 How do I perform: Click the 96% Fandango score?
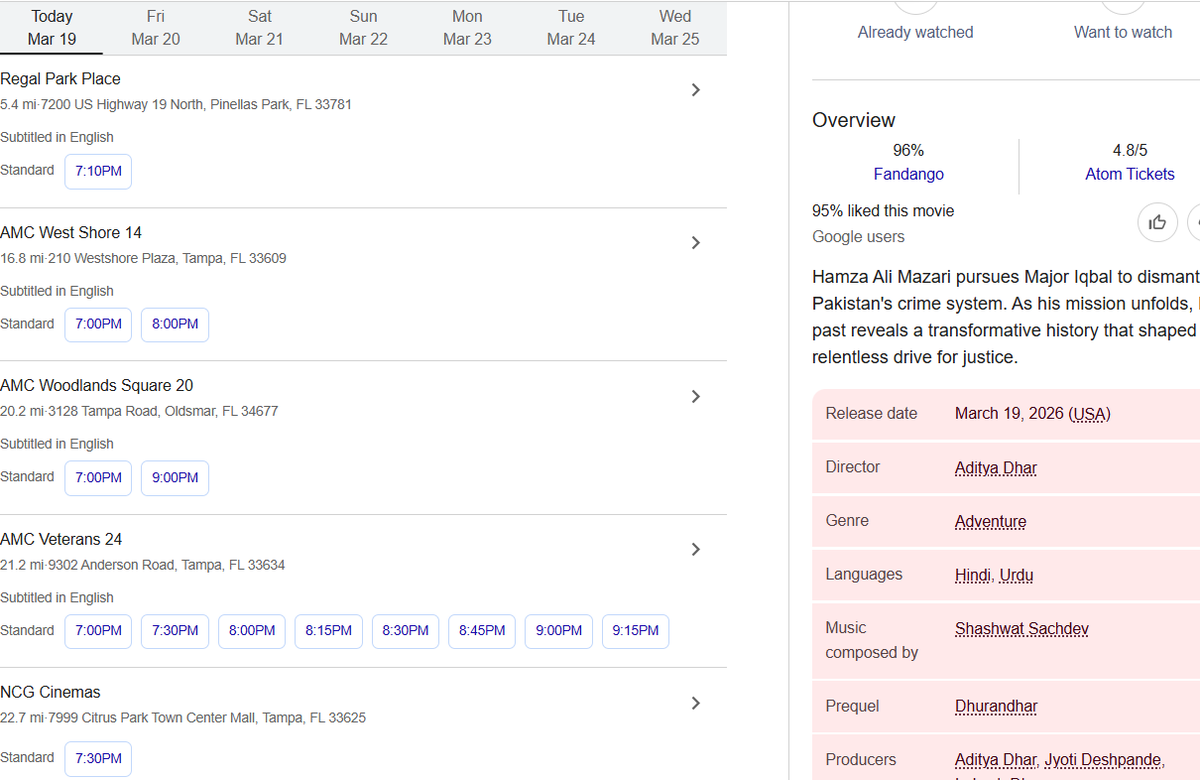tap(908, 150)
